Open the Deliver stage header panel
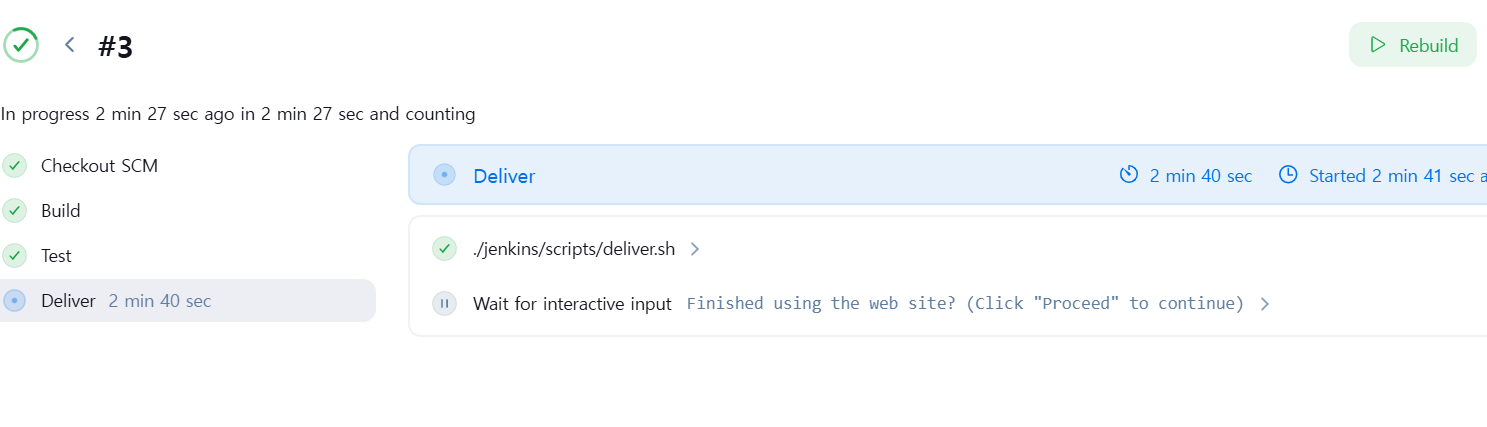 pos(948,175)
